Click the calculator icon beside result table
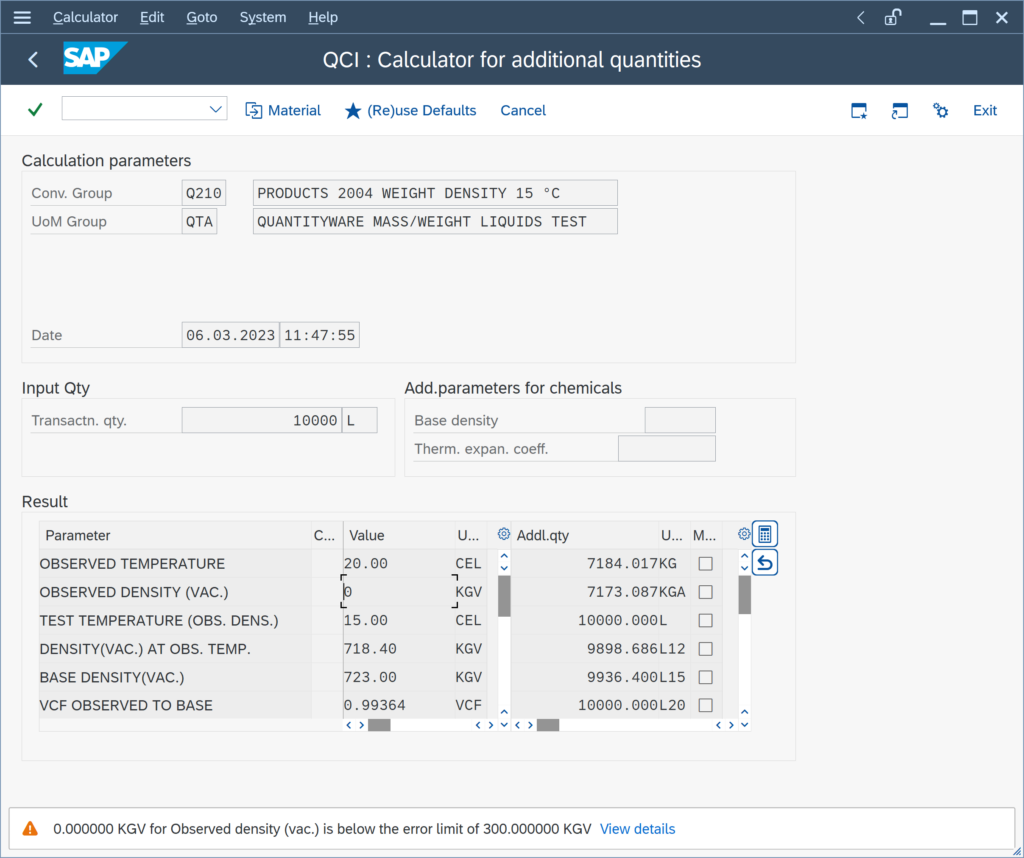 pos(765,534)
